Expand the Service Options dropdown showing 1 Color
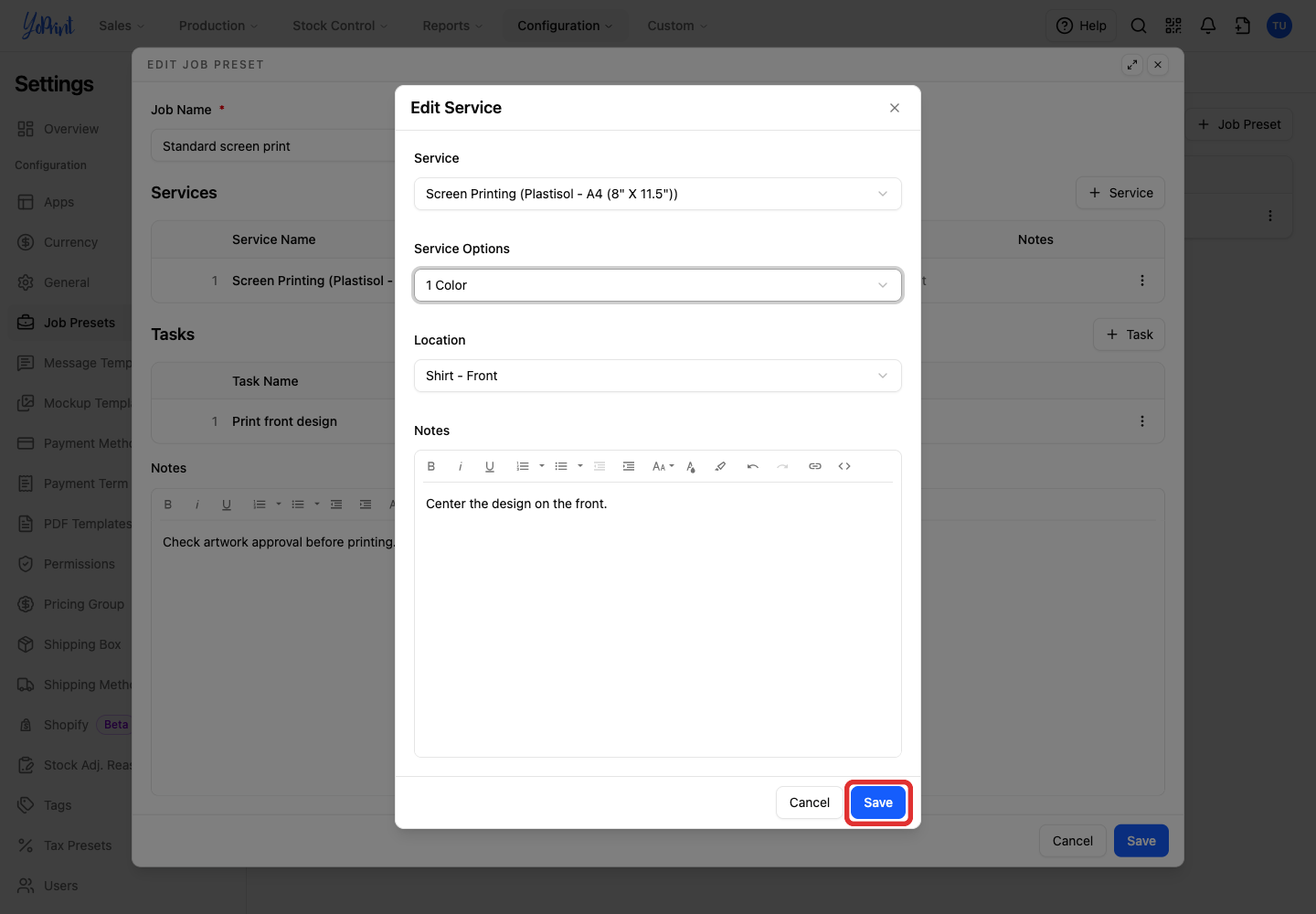 [658, 285]
